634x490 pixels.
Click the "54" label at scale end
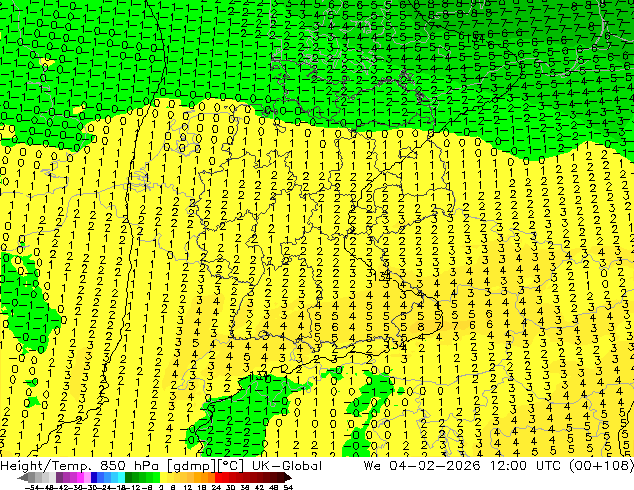[x=288, y=488]
